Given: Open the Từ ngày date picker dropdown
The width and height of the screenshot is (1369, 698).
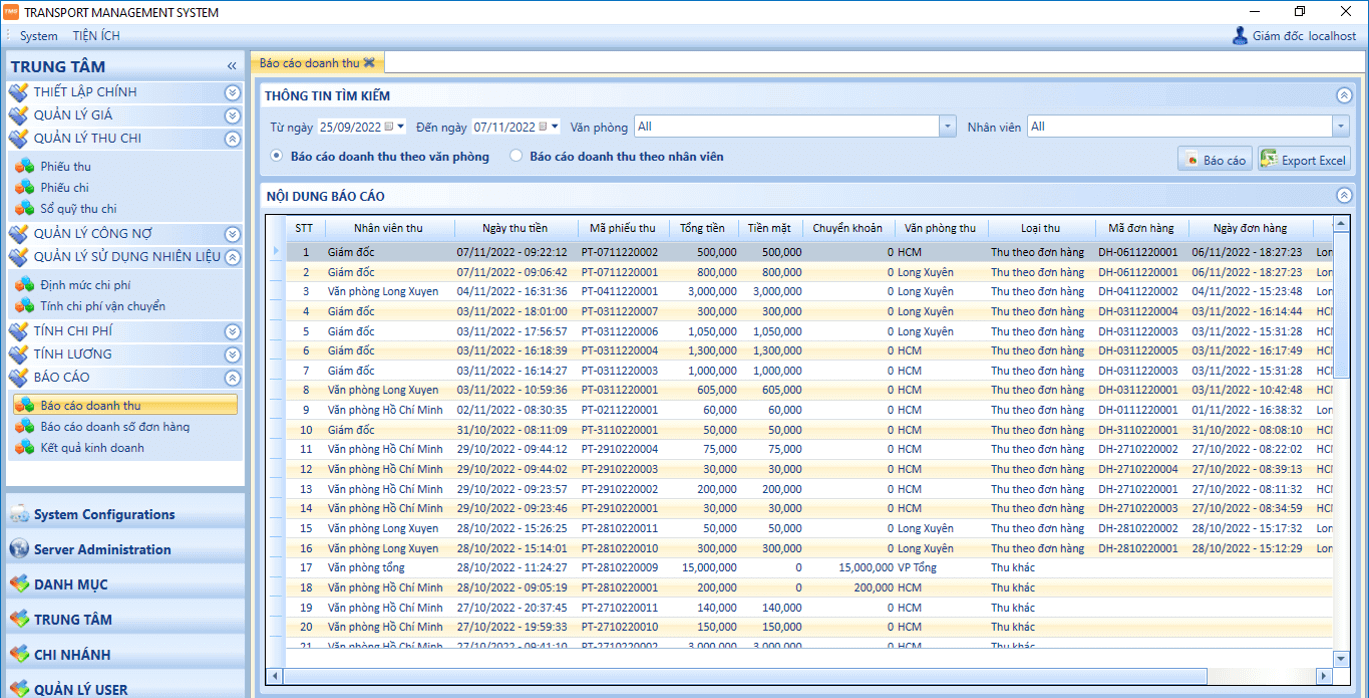Looking at the screenshot, I should coord(401,127).
